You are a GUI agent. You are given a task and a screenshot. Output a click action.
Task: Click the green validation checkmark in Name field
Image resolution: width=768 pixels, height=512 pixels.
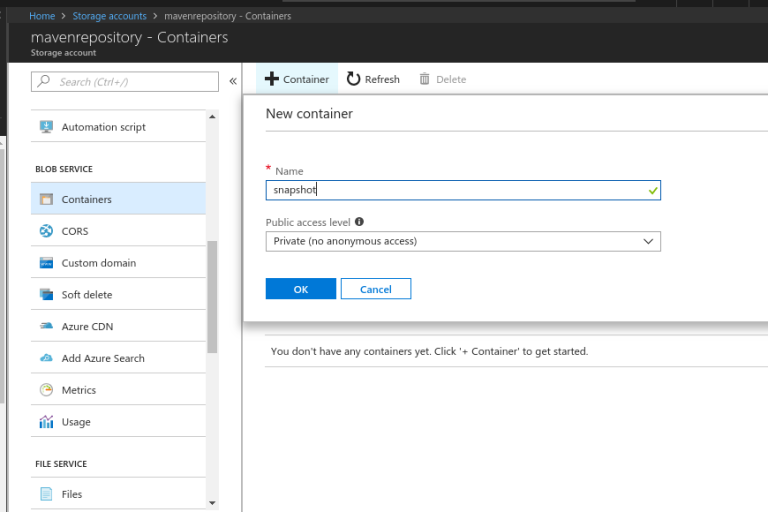[x=652, y=191]
